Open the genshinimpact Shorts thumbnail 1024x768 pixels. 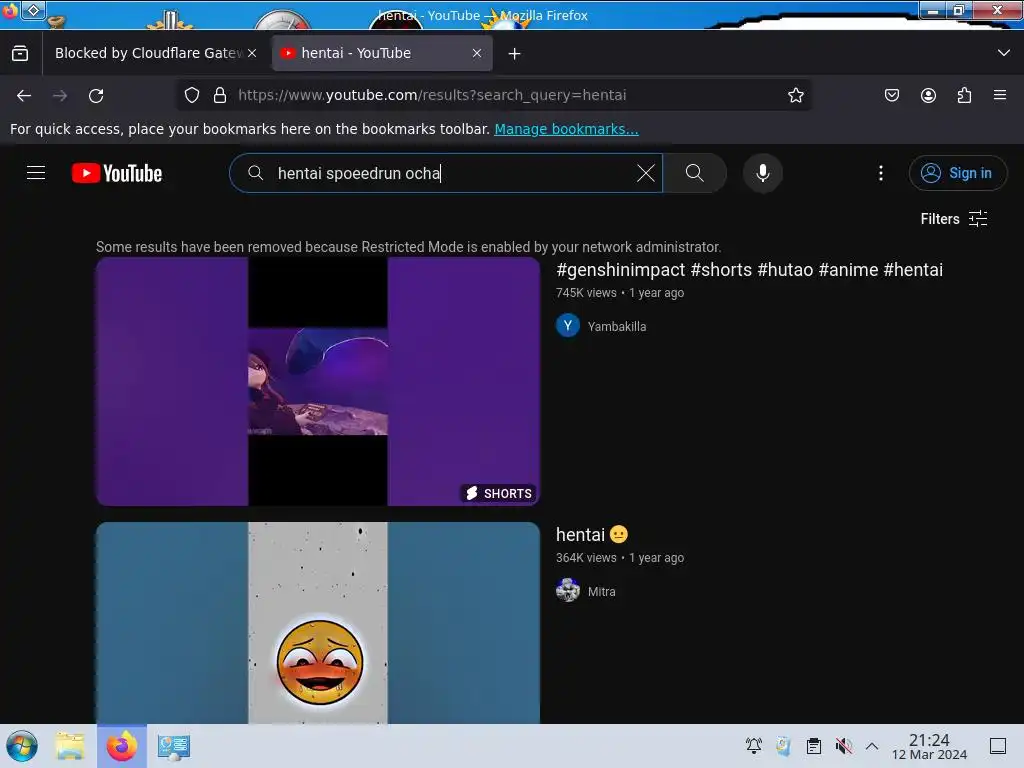point(318,381)
